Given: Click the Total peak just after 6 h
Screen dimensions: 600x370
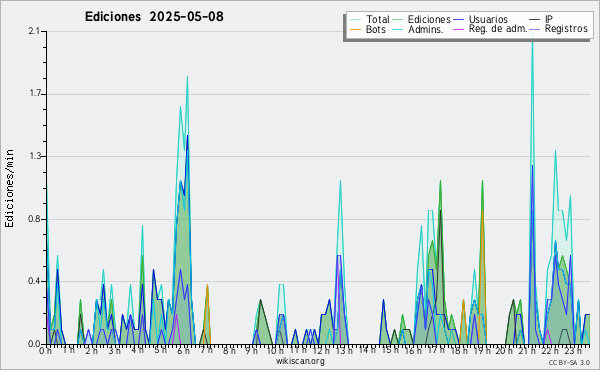Looking at the screenshot, I should (x=187, y=78).
